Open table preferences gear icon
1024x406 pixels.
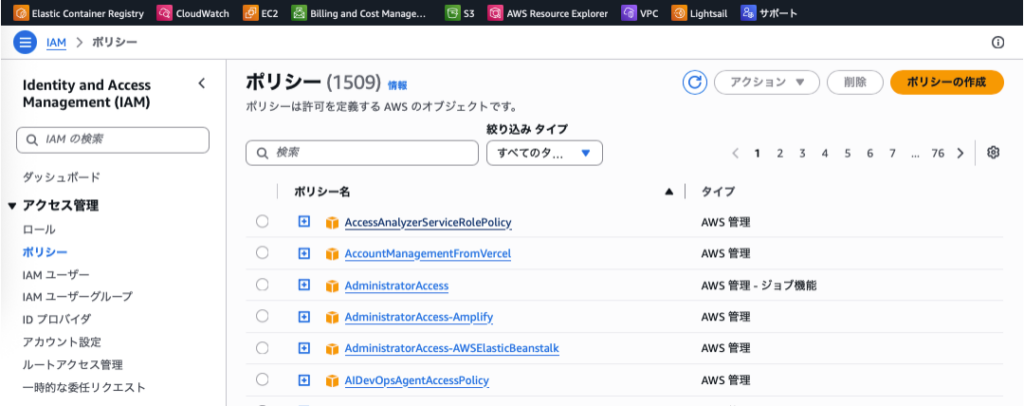(x=993, y=153)
